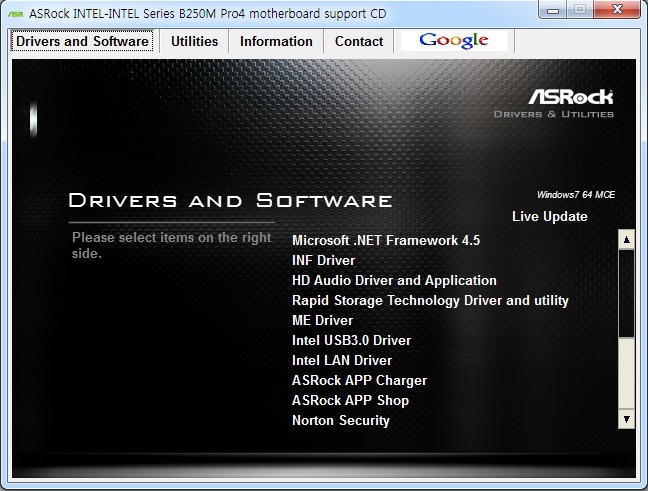This screenshot has height=491, width=648.
Task: Choose ASRock APP Charger
Action: point(359,380)
